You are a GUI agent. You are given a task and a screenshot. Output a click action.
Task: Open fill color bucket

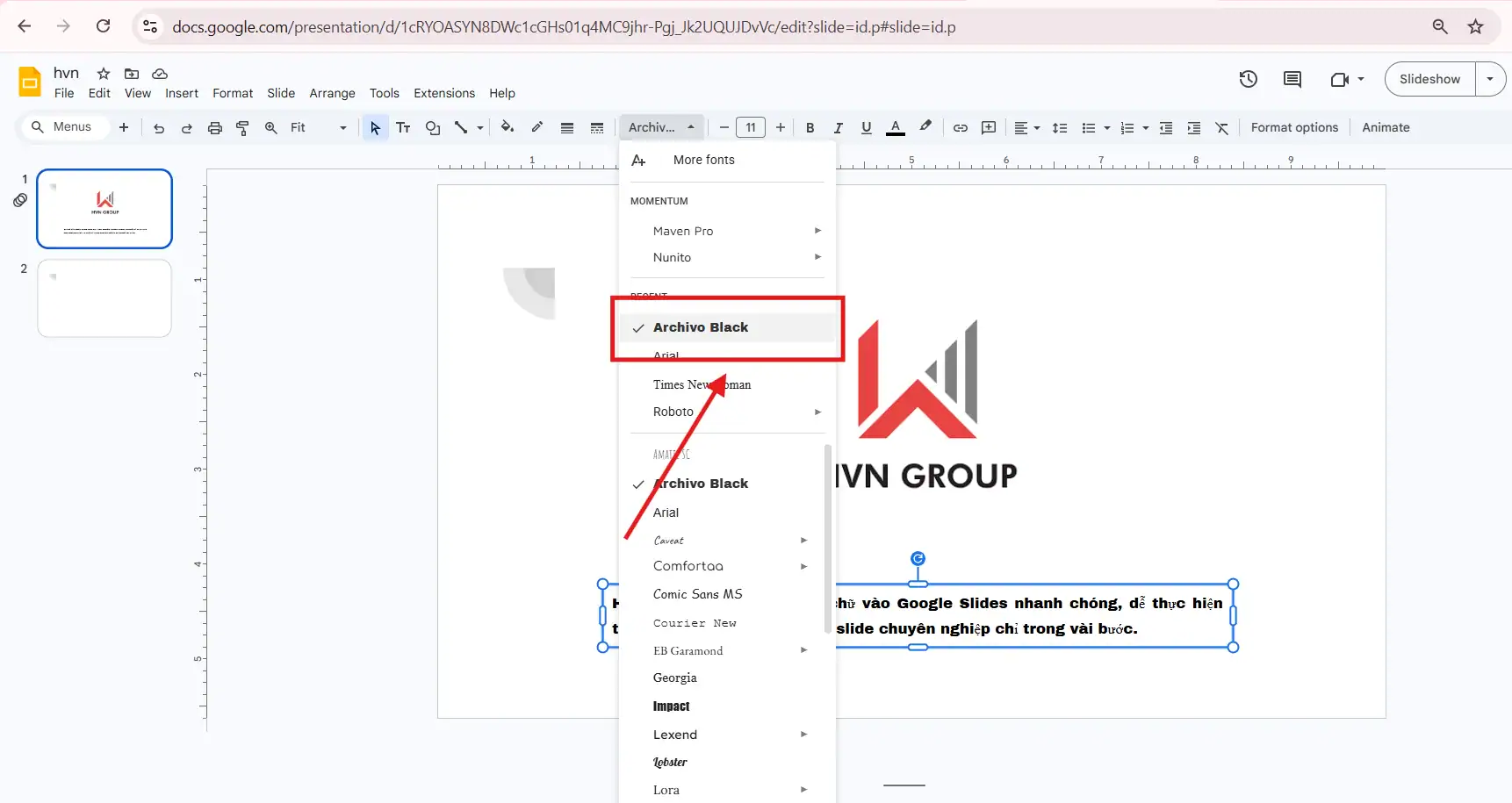pyautogui.click(x=508, y=127)
